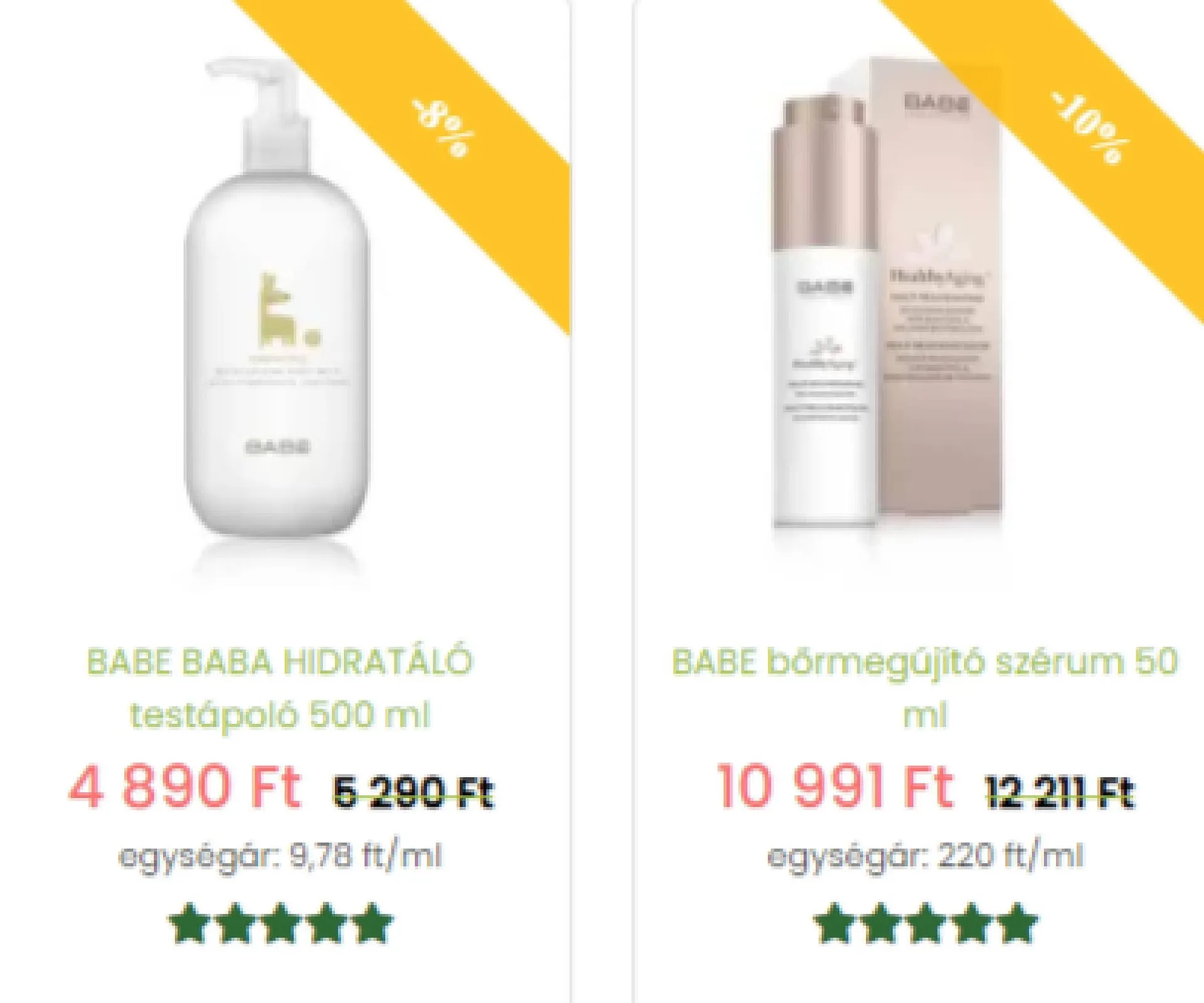Viewport: 1204px width, 1003px height.
Task: Click the 220 ft/ml unit price text
Action: (1010, 855)
